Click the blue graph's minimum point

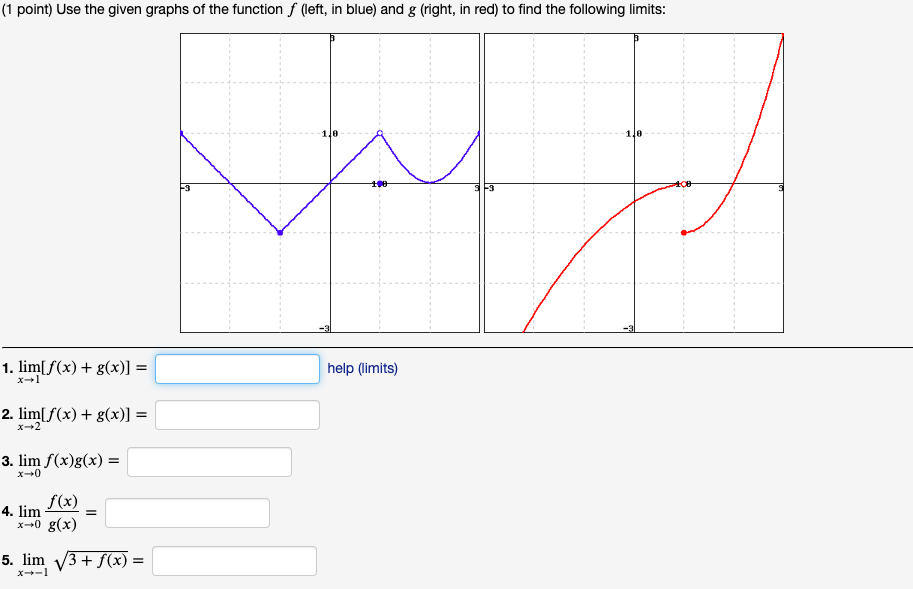[280, 232]
